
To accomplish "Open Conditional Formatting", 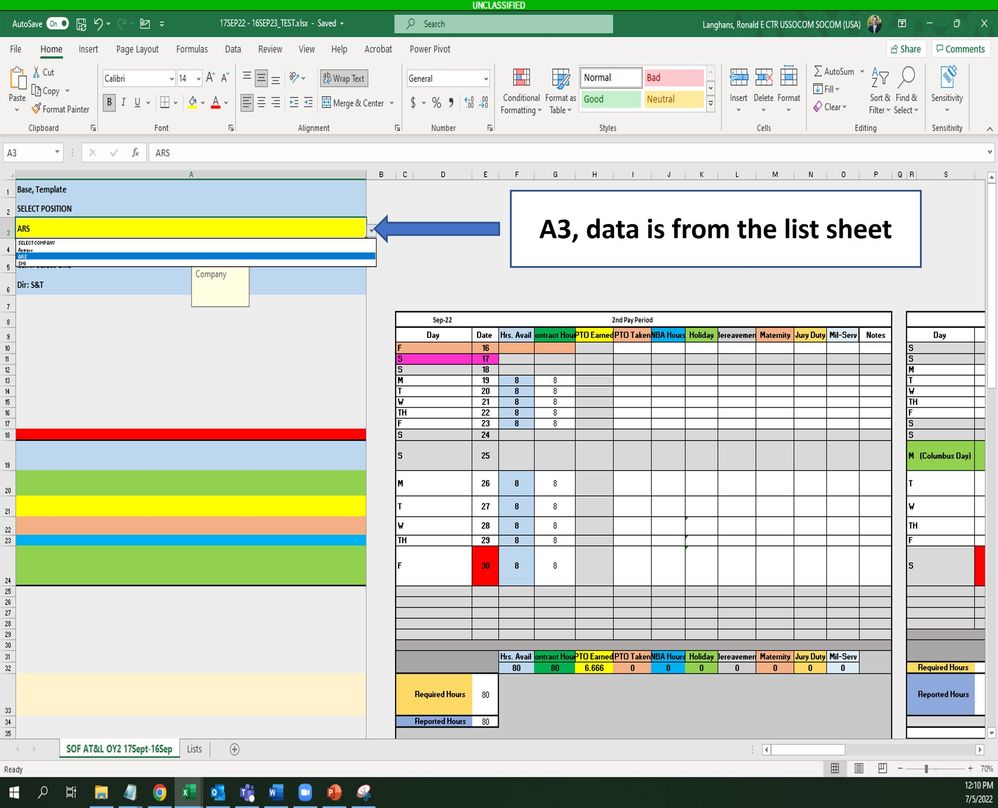I will click(x=521, y=89).
